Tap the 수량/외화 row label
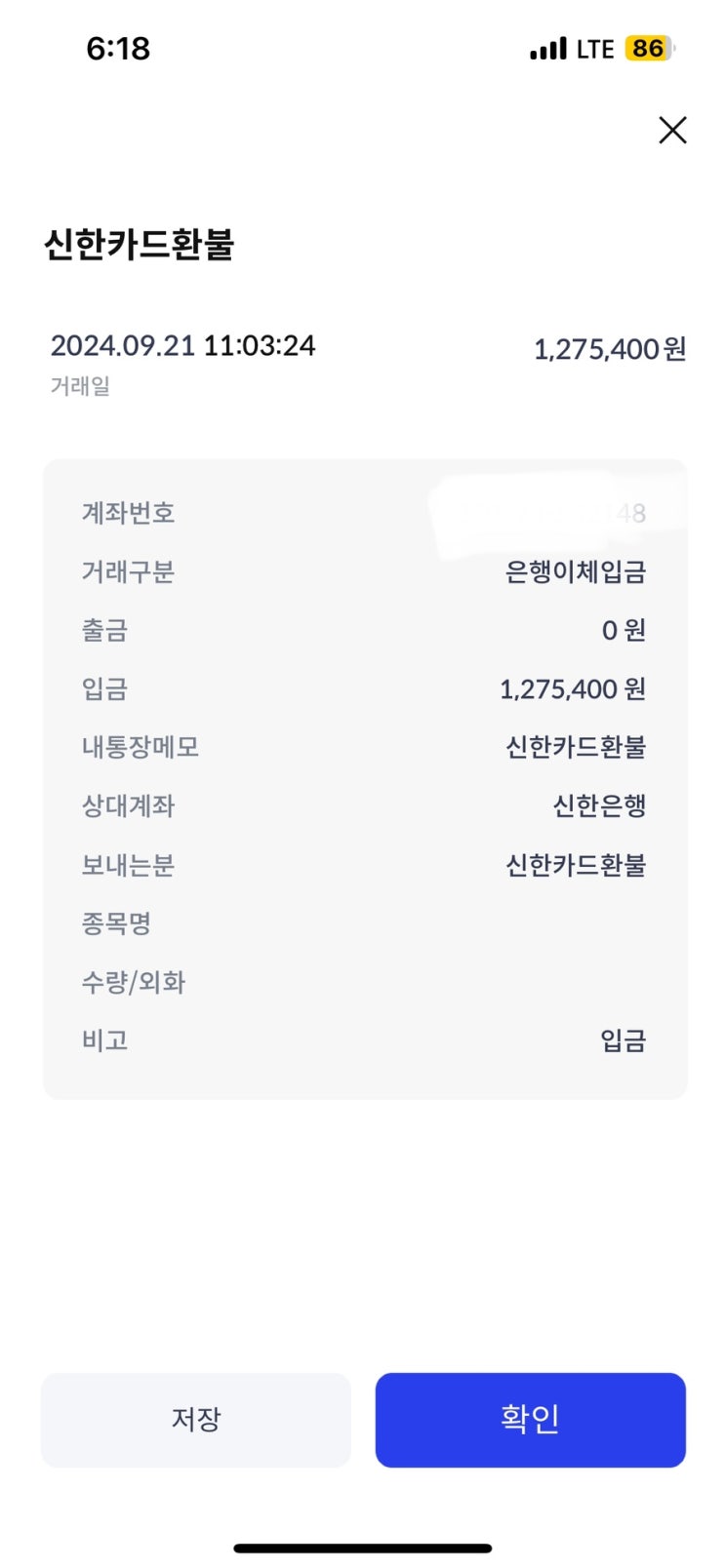Screen dimensions: 725x1568 pyautogui.click(x=134, y=982)
